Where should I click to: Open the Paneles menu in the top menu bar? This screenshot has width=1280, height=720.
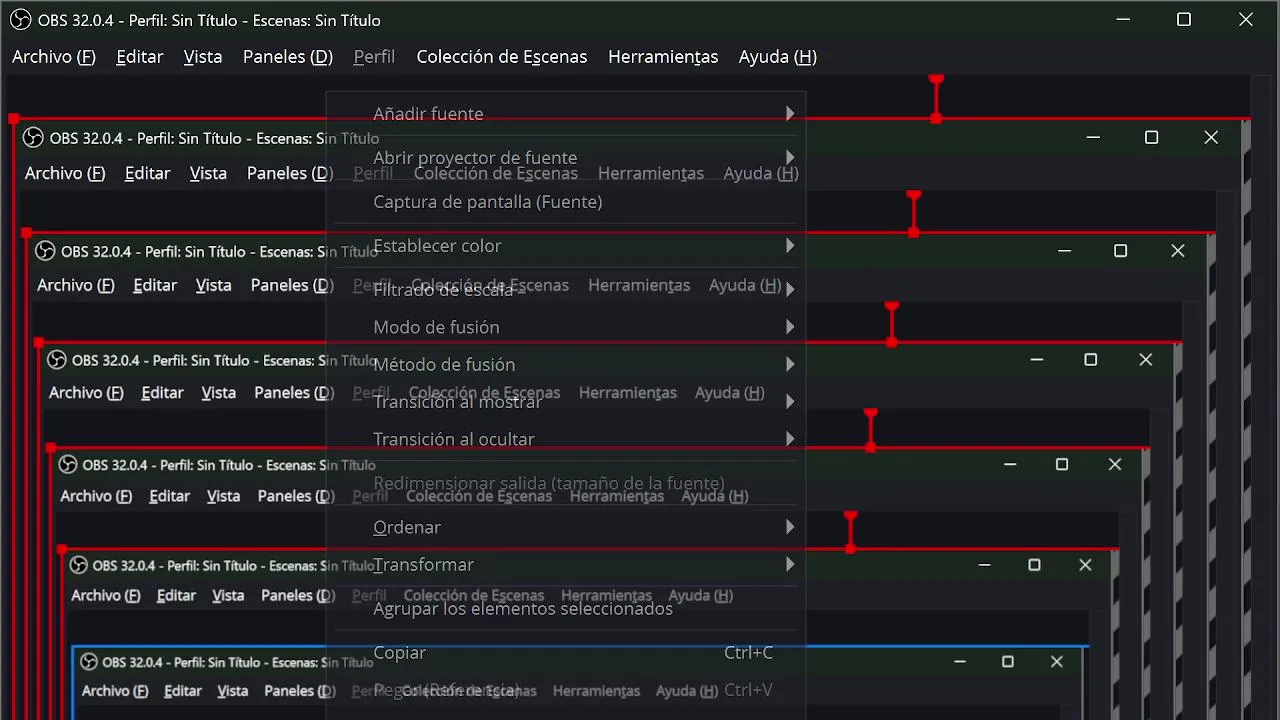click(x=288, y=57)
